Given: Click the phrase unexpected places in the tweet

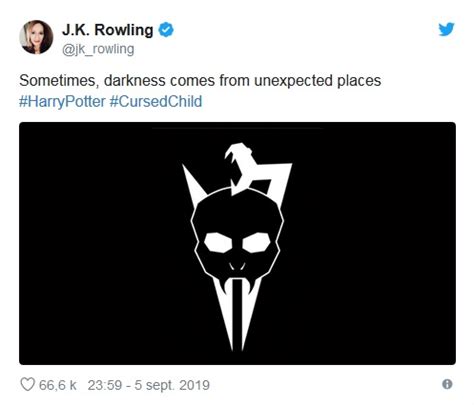Looking at the screenshot, I should (x=317, y=81).
